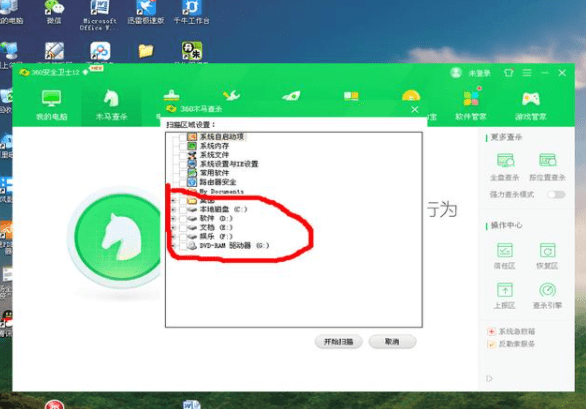This screenshot has width=586, height=409.
Task: Check the 娱乐 (F:) checkbox
Action: tap(183, 237)
